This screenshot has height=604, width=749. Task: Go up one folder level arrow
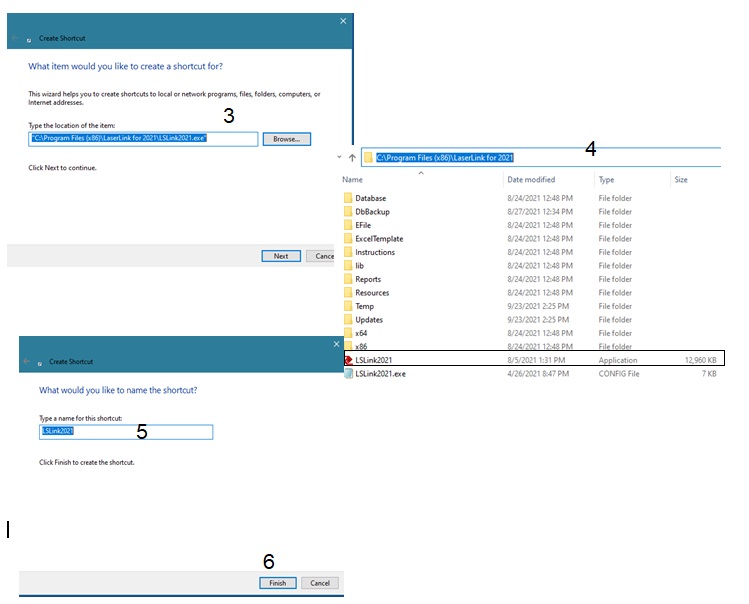pyautogui.click(x=352, y=158)
